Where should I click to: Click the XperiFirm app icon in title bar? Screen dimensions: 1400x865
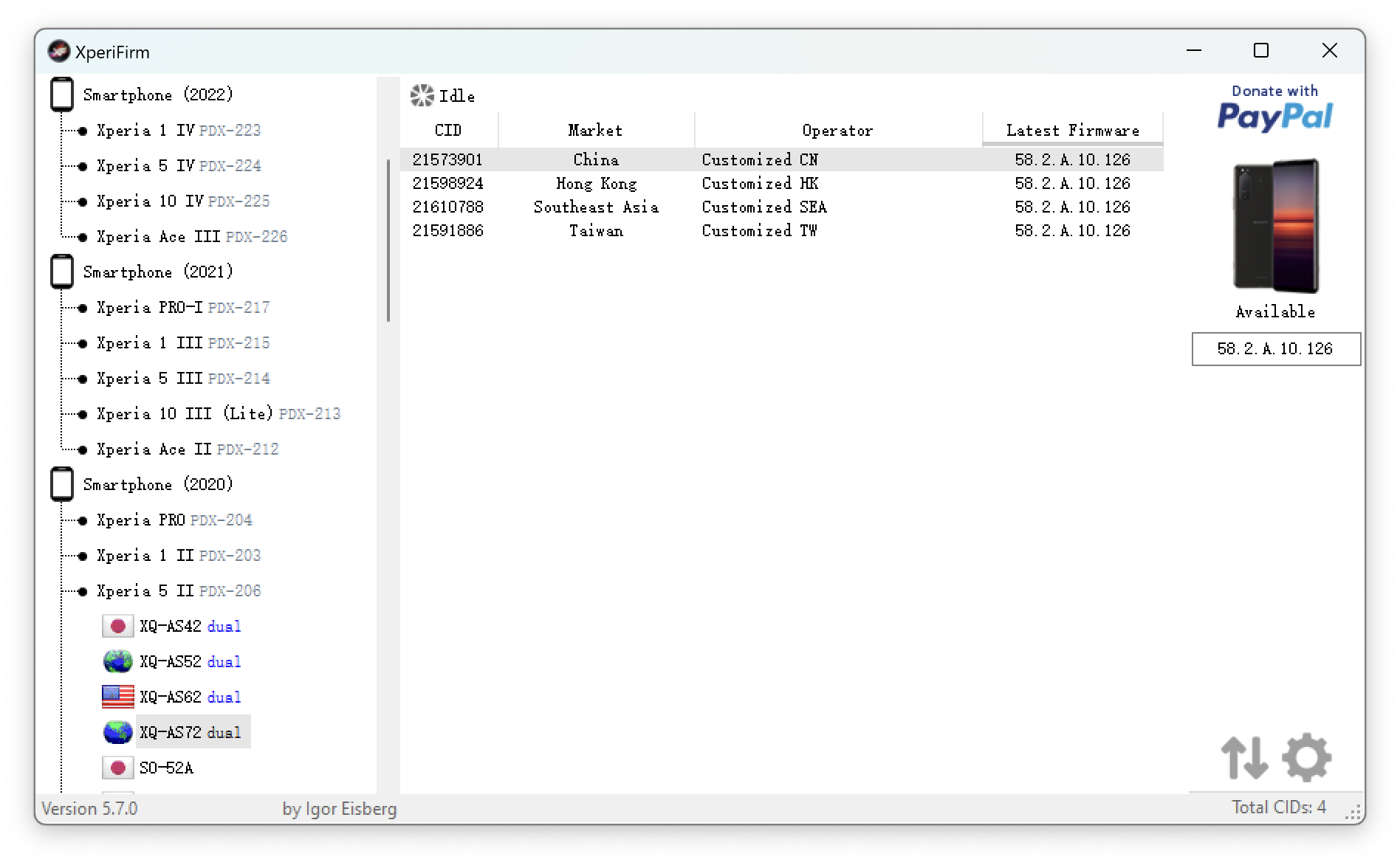(58, 52)
